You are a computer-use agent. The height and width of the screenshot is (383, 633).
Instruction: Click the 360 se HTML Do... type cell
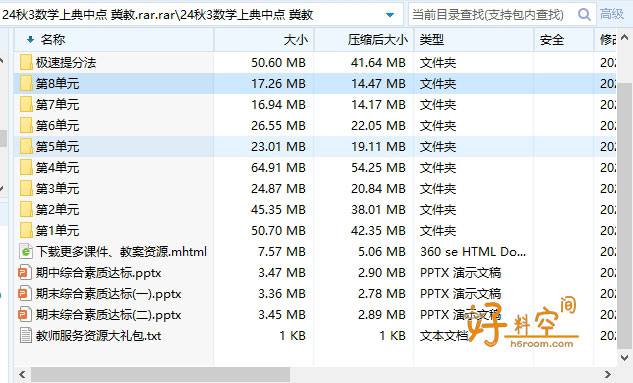point(473,251)
